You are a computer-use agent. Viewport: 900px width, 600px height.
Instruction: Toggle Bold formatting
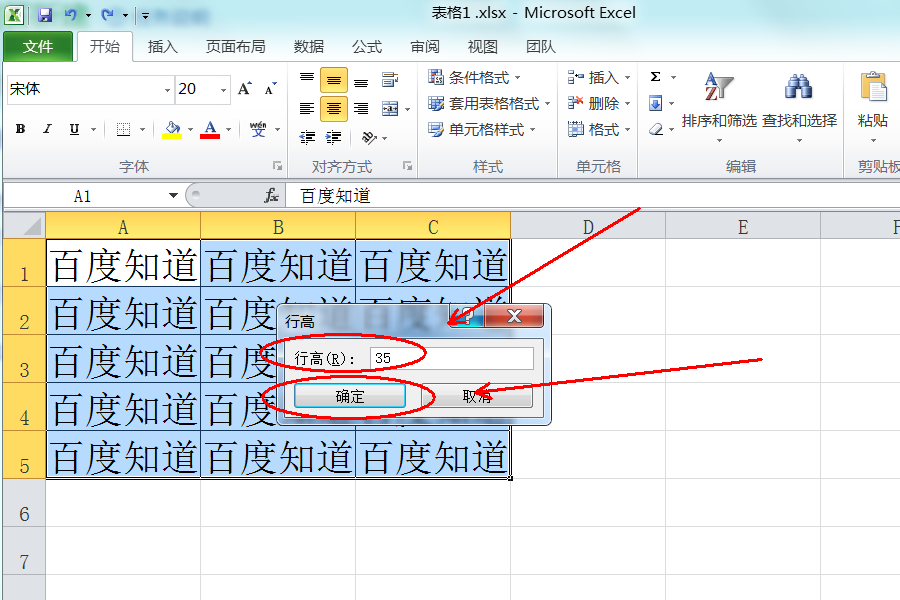pyautogui.click(x=21, y=129)
